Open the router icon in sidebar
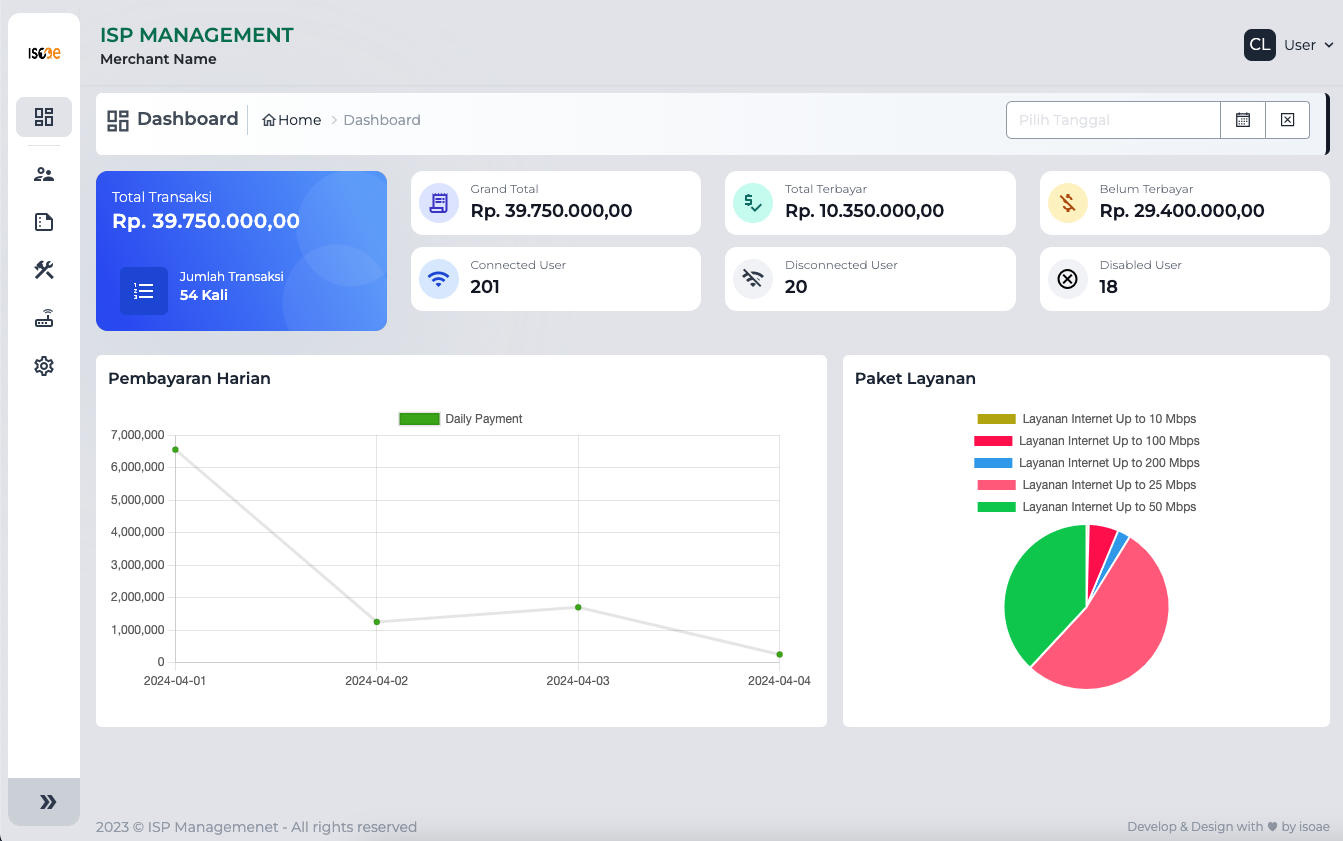 pyautogui.click(x=44, y=319)
